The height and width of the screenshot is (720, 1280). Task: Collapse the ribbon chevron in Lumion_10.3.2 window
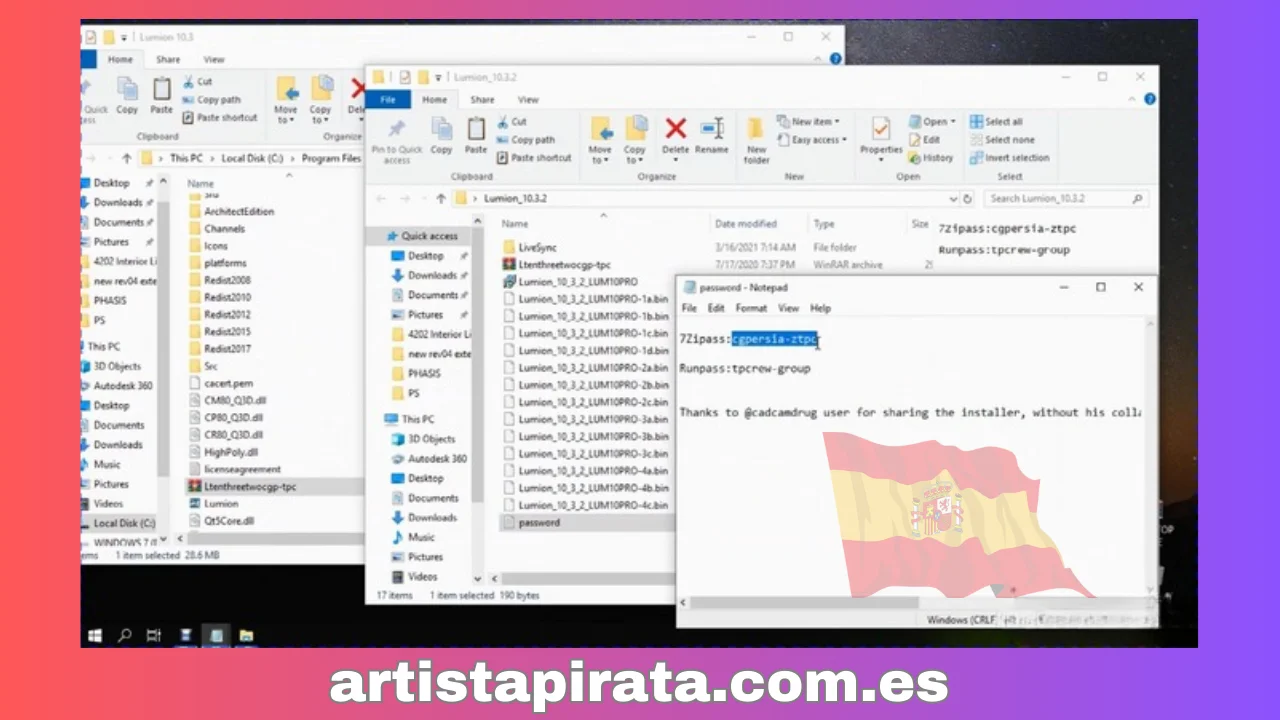click(1134, 99)
